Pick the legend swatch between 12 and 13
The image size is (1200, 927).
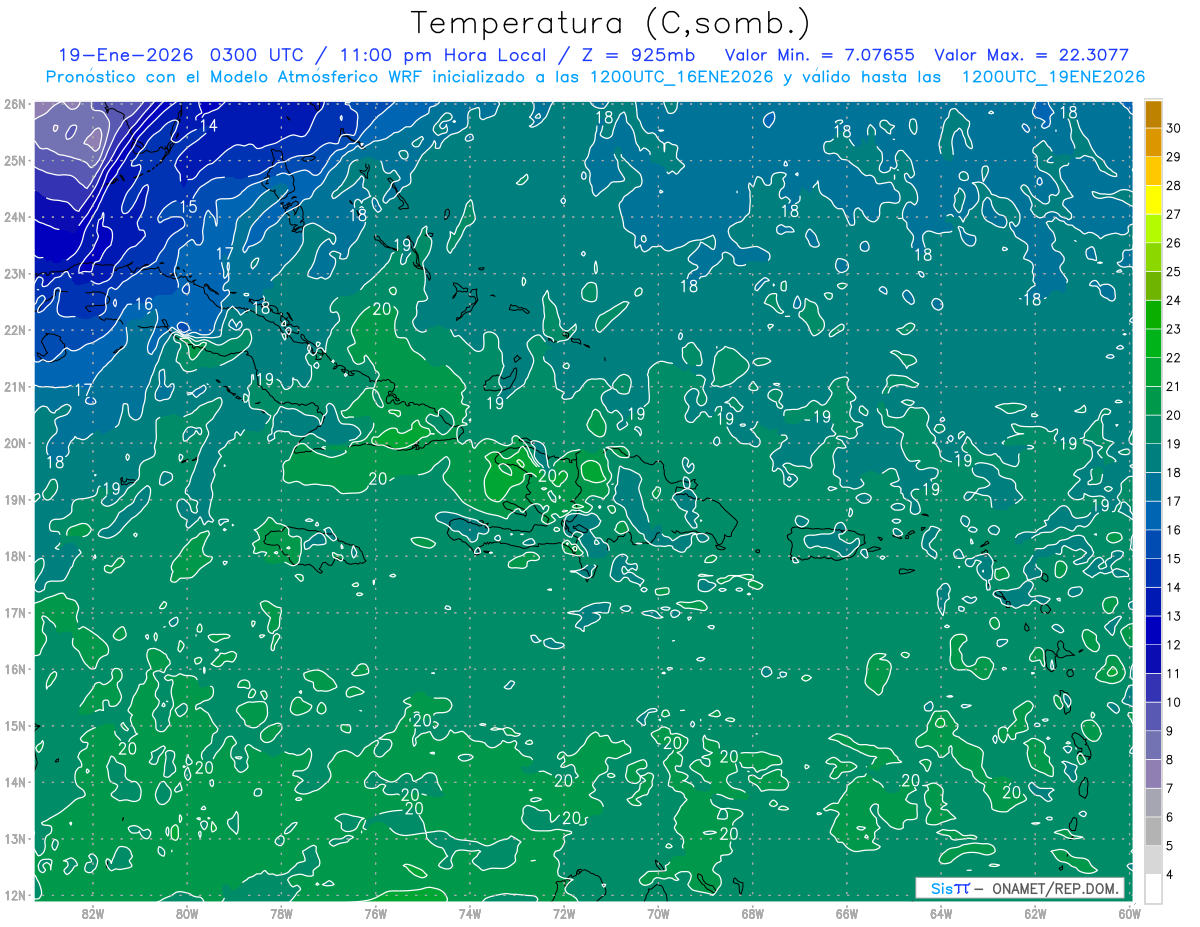[x=1153, y=630]
